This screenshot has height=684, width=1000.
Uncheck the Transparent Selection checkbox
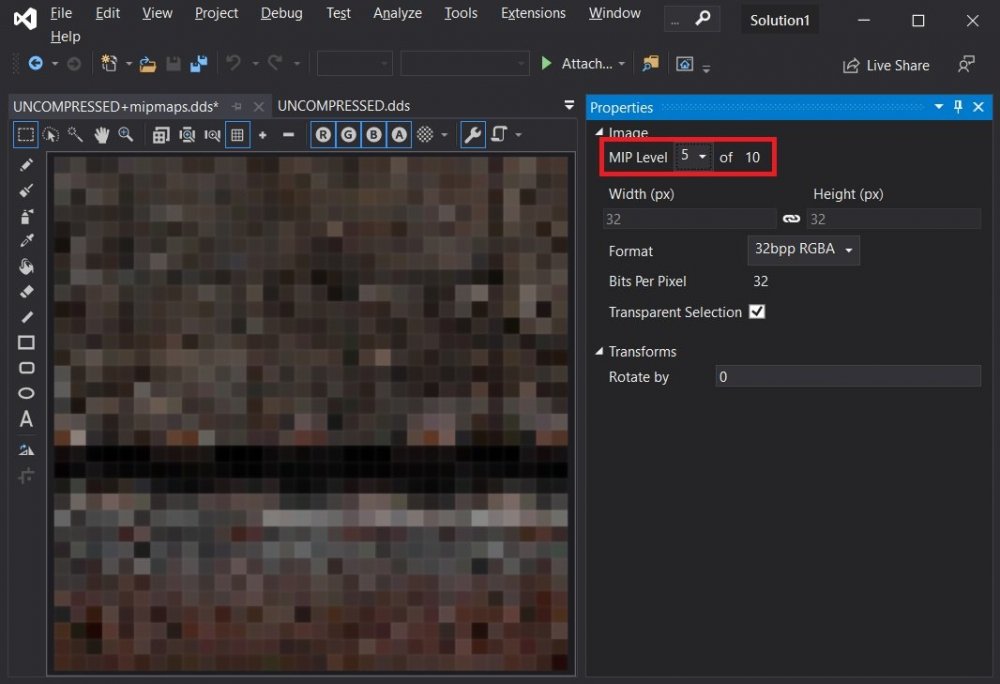coord(757,312)
